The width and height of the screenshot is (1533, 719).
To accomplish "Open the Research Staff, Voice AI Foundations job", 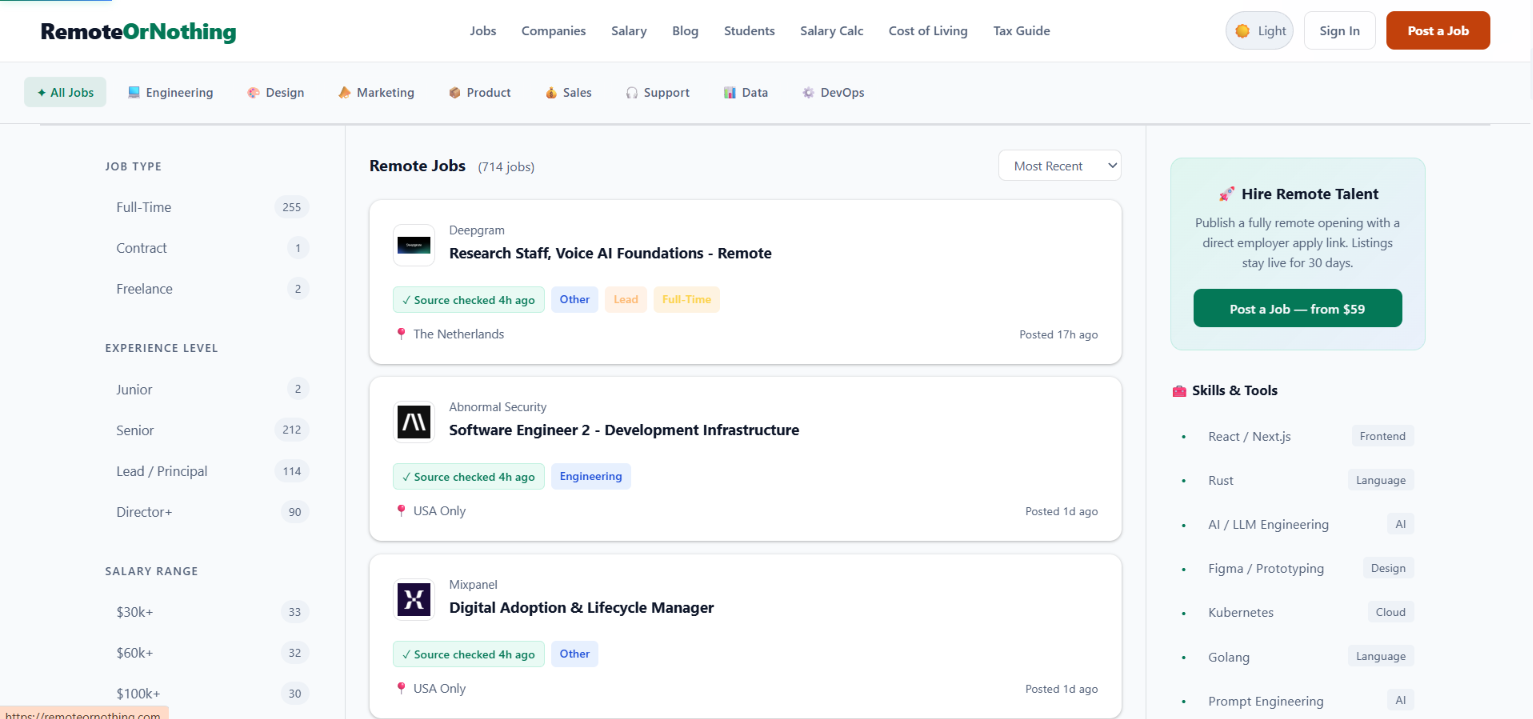I will click(x=610, y=253).
